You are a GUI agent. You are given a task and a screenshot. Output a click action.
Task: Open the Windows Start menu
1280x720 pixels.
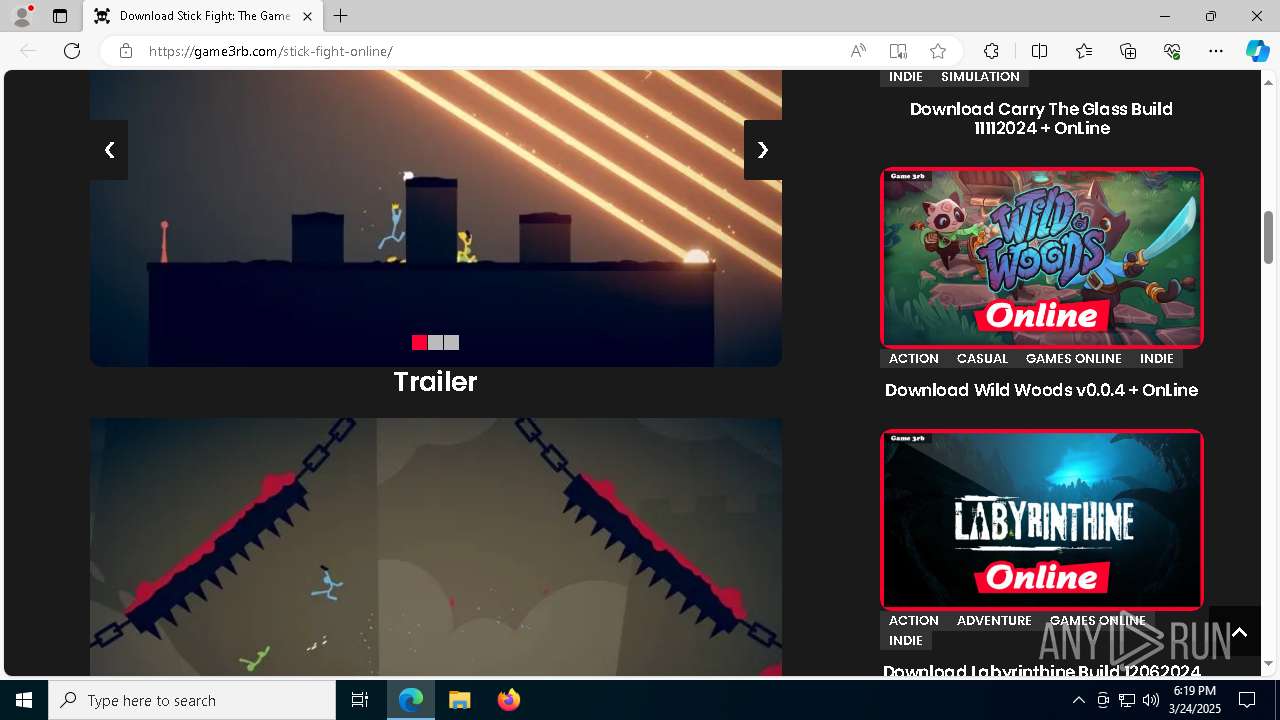point(24,700)
